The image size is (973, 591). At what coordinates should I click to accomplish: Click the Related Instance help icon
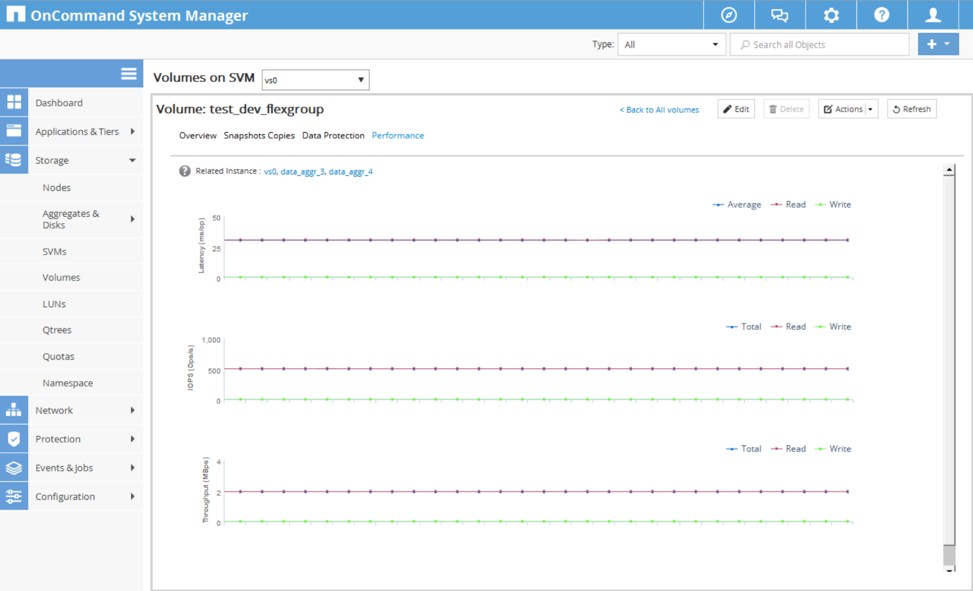point(184,171)
